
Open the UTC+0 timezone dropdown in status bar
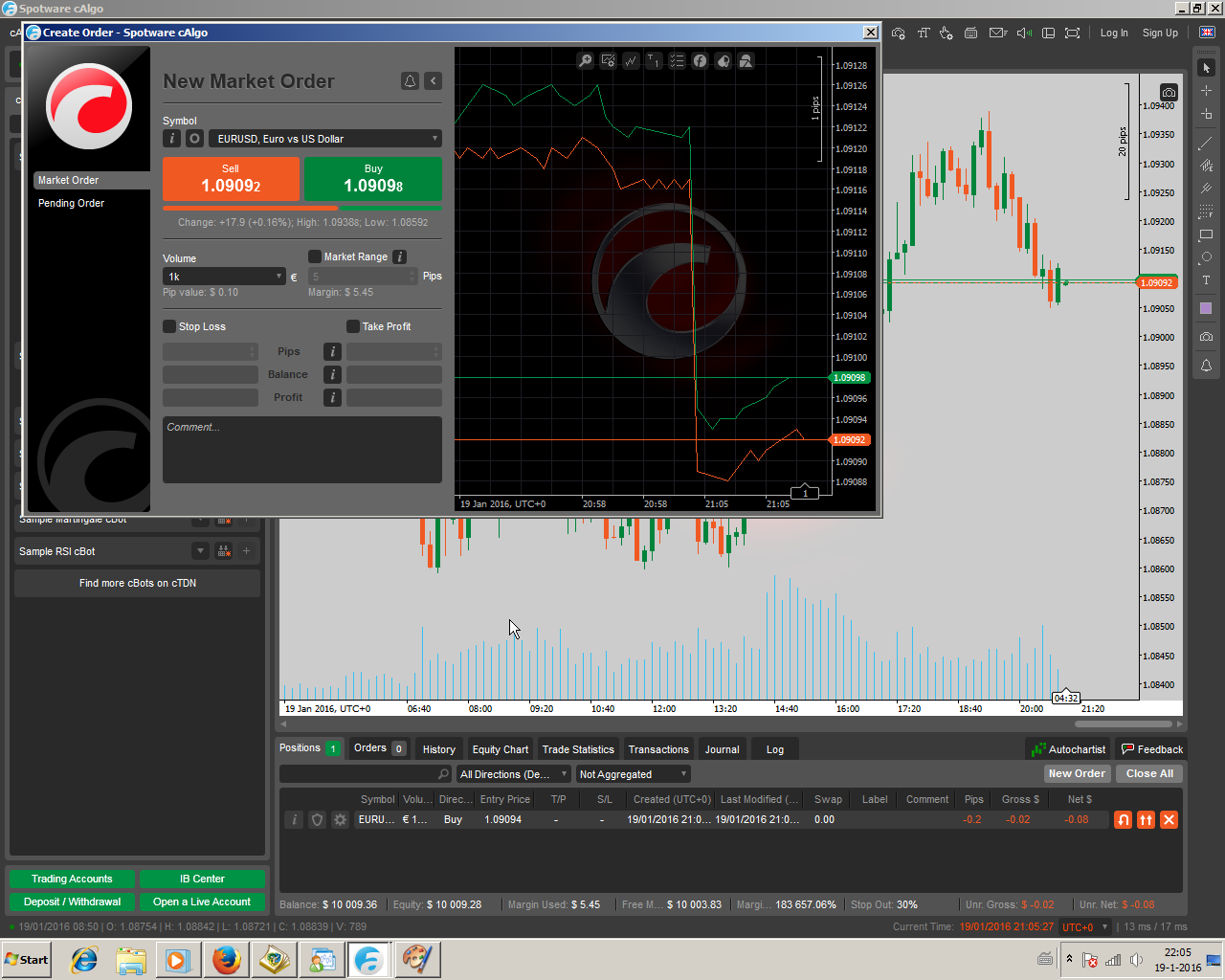pos(1084,926)
